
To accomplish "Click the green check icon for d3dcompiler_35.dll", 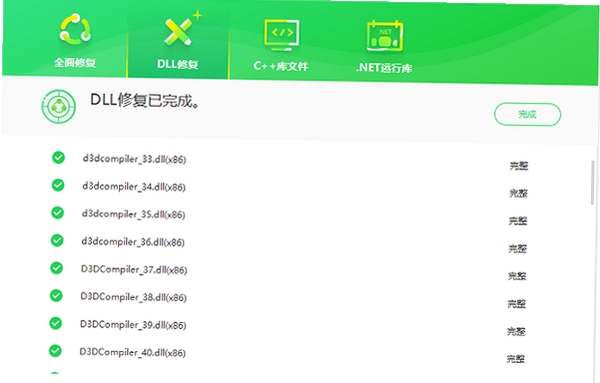I will pyautogui.click(x=57, y=212).
